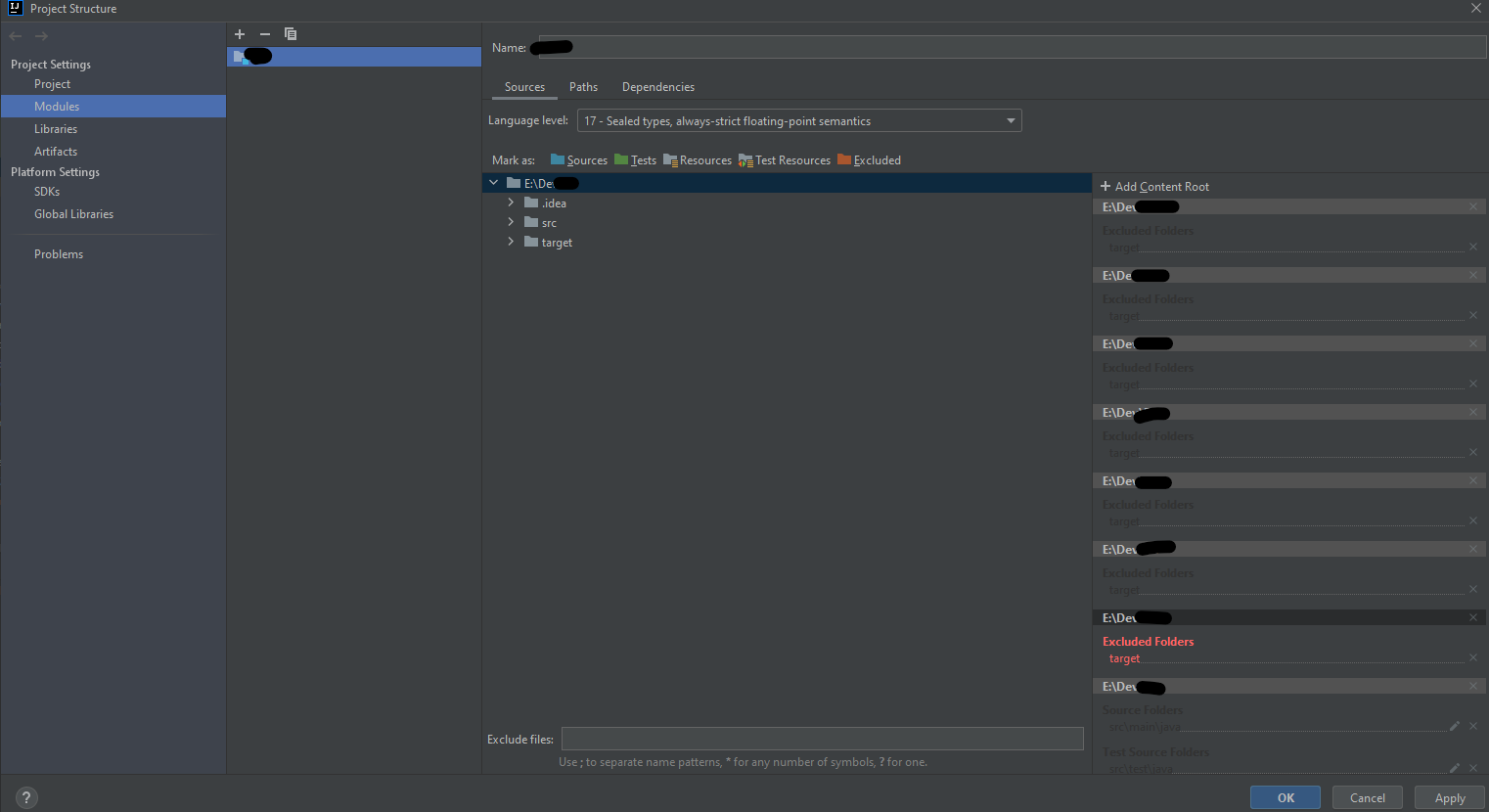Switch to the Sources tab
The width and height of the screenshot is (1489, 812).
tap(524, 87)
